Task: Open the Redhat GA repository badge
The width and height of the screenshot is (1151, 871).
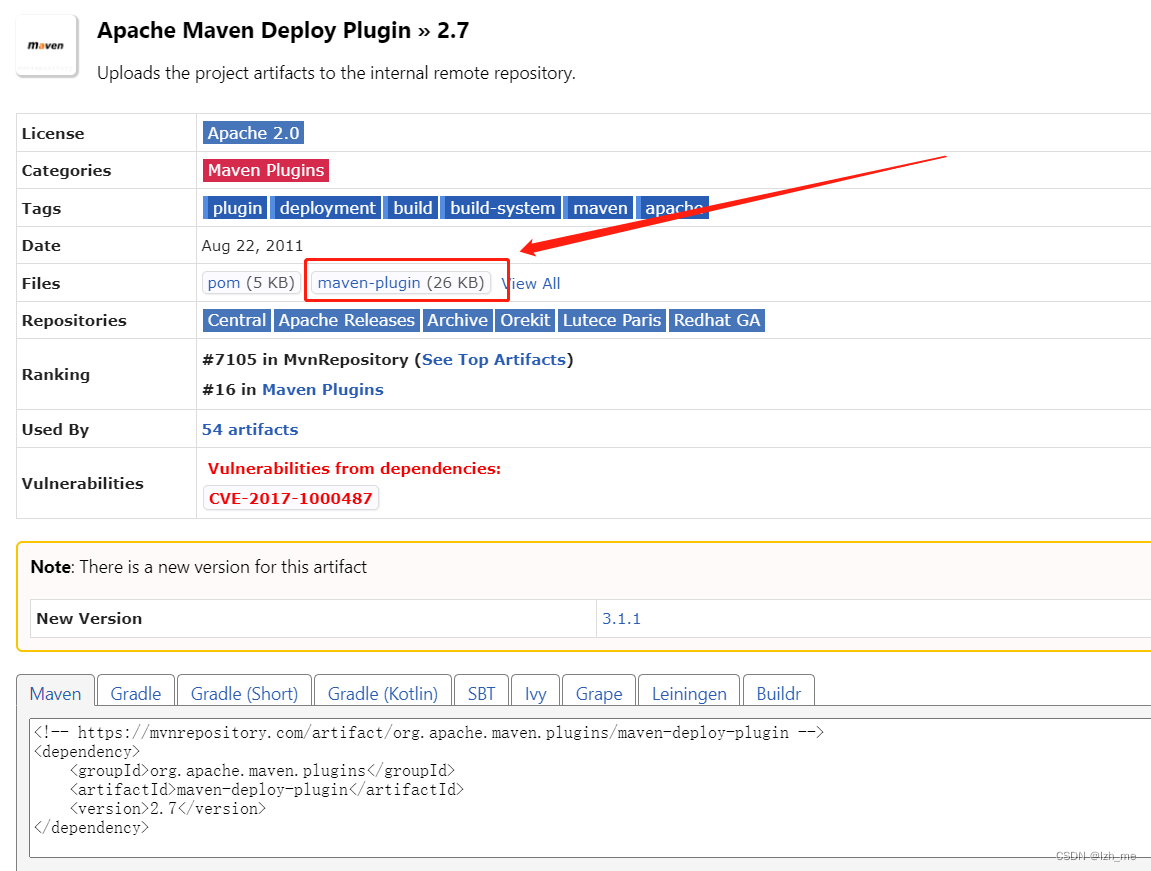Action: pos(716,320)
